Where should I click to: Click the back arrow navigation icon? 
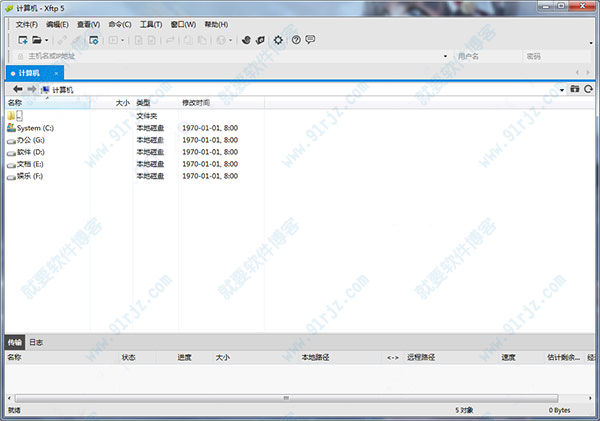pyautogui.click(x=18, y=89)
